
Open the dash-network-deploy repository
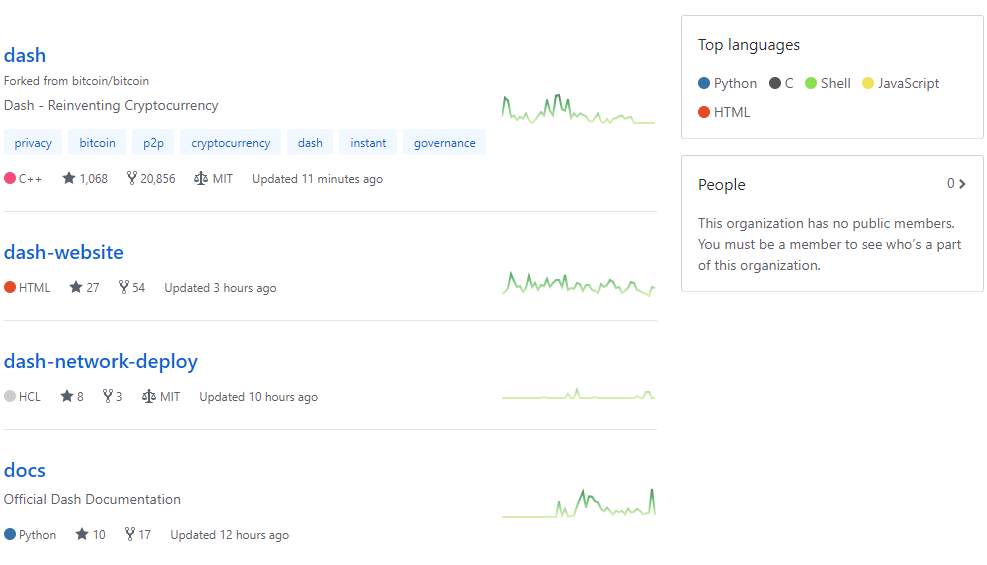click(x=101, y=361)
